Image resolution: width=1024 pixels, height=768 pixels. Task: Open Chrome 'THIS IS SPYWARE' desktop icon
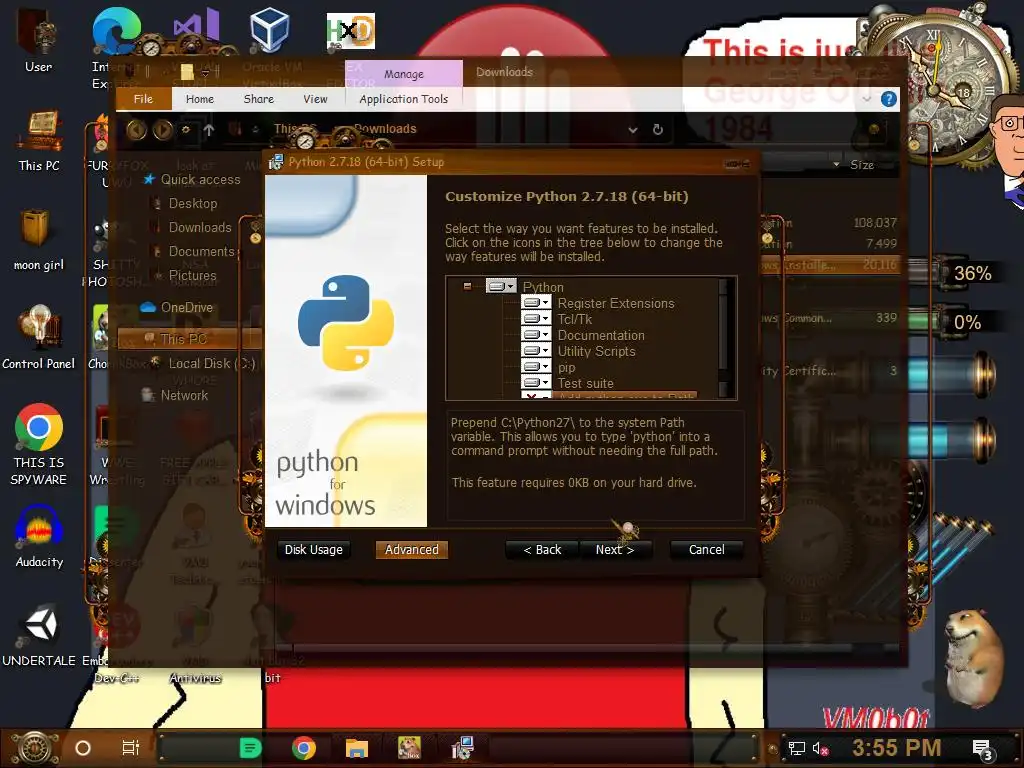coord(39,445)
